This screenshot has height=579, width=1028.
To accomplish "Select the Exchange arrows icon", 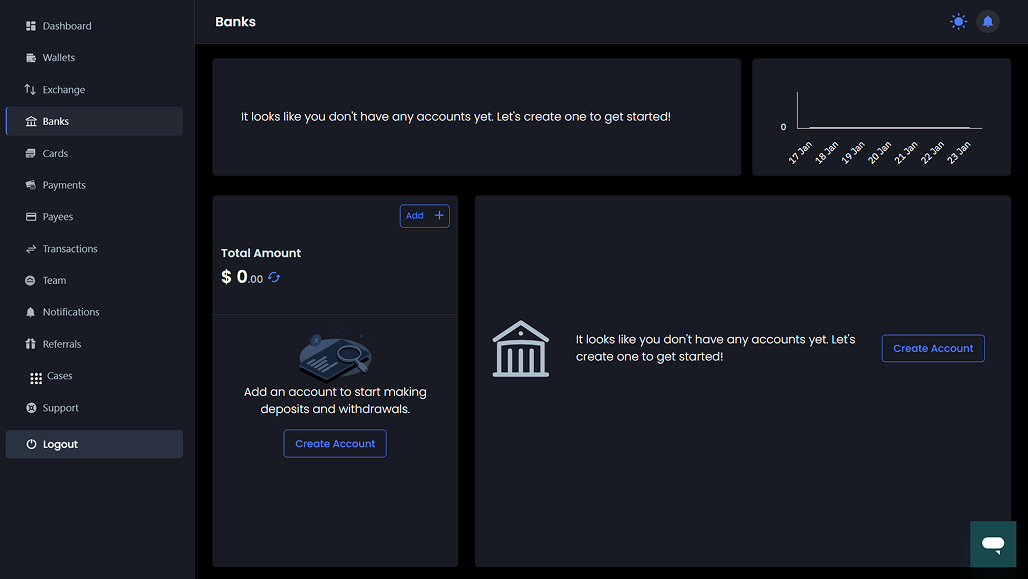I will click(31, 90).
